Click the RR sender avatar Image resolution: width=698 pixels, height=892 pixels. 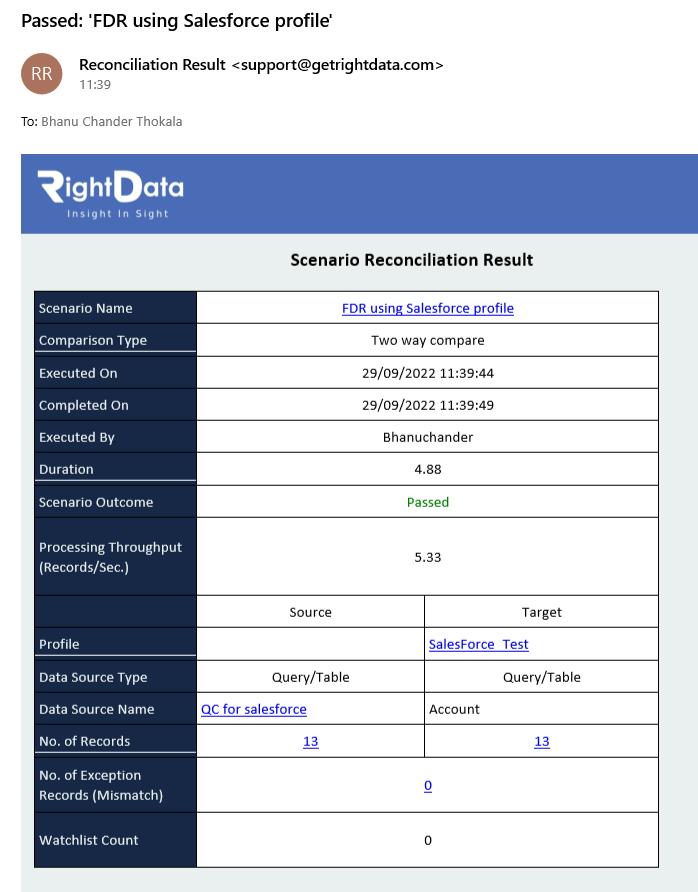click(42, 73)
